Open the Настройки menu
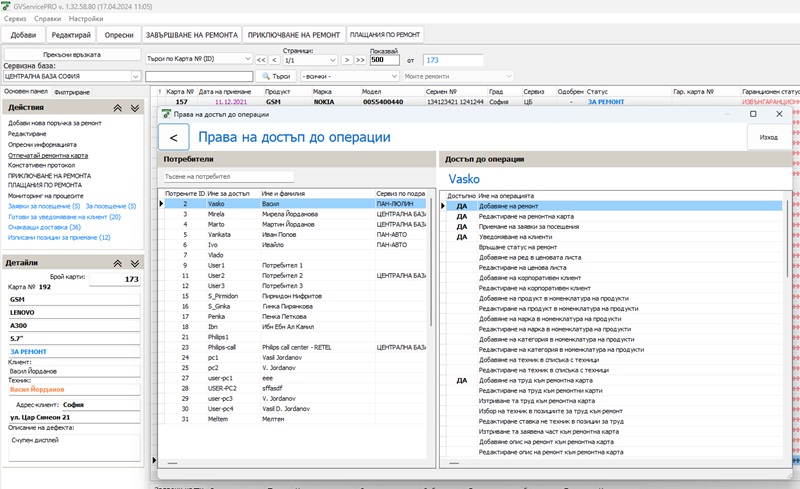800x489 pixels. 86,18
